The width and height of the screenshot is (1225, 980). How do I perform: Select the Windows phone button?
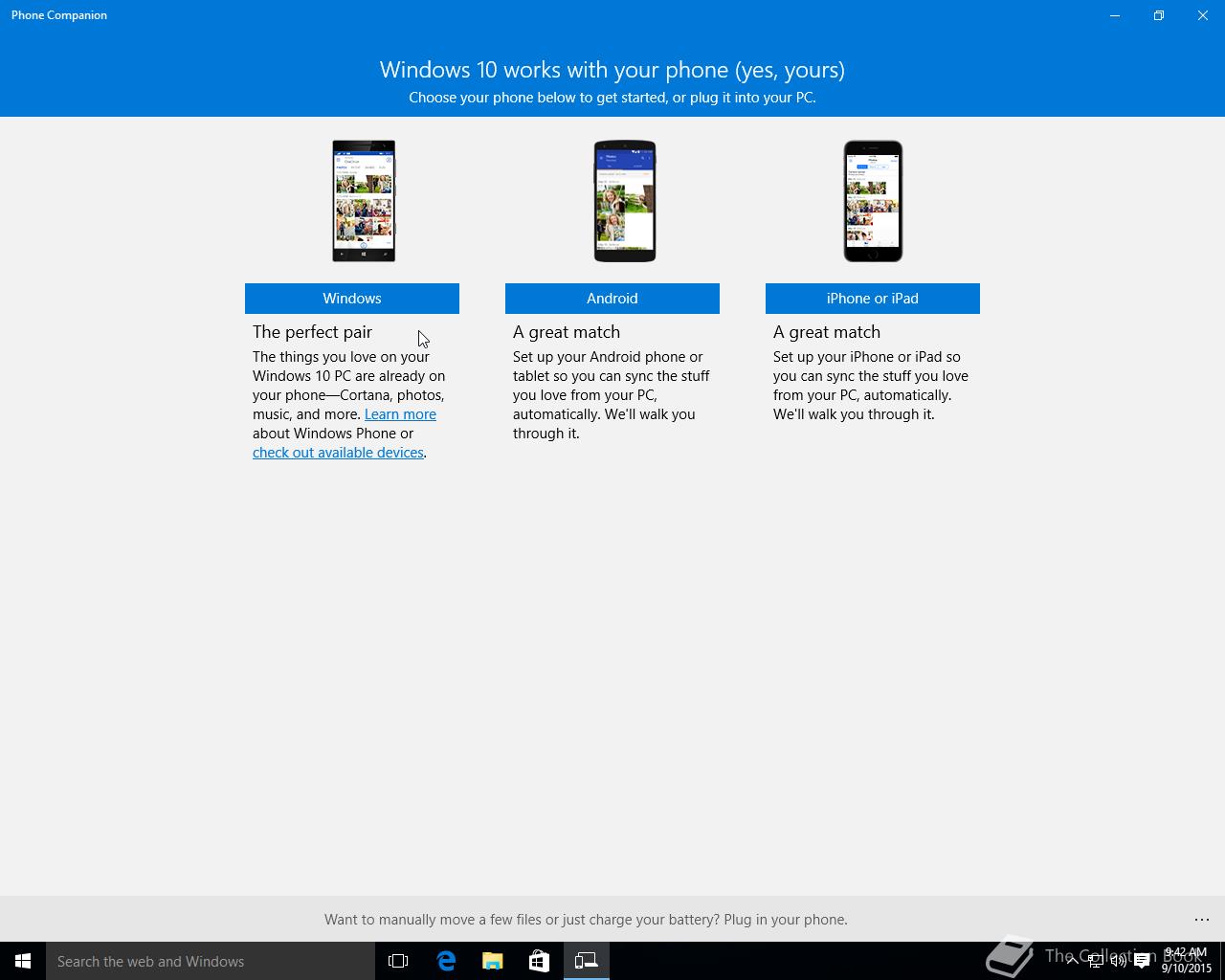[x=352, y=298]
